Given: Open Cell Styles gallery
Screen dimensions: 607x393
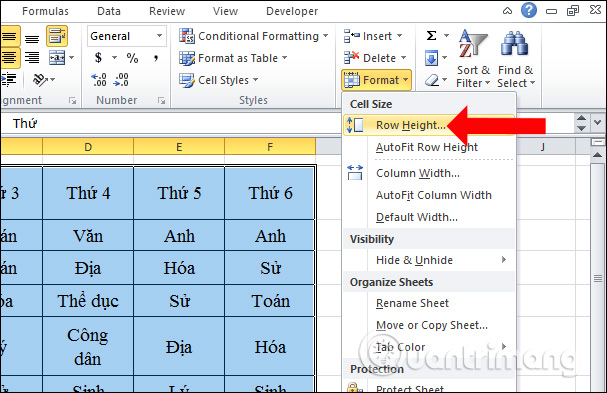Looking at the screenshot, I should tap(219, 80).
